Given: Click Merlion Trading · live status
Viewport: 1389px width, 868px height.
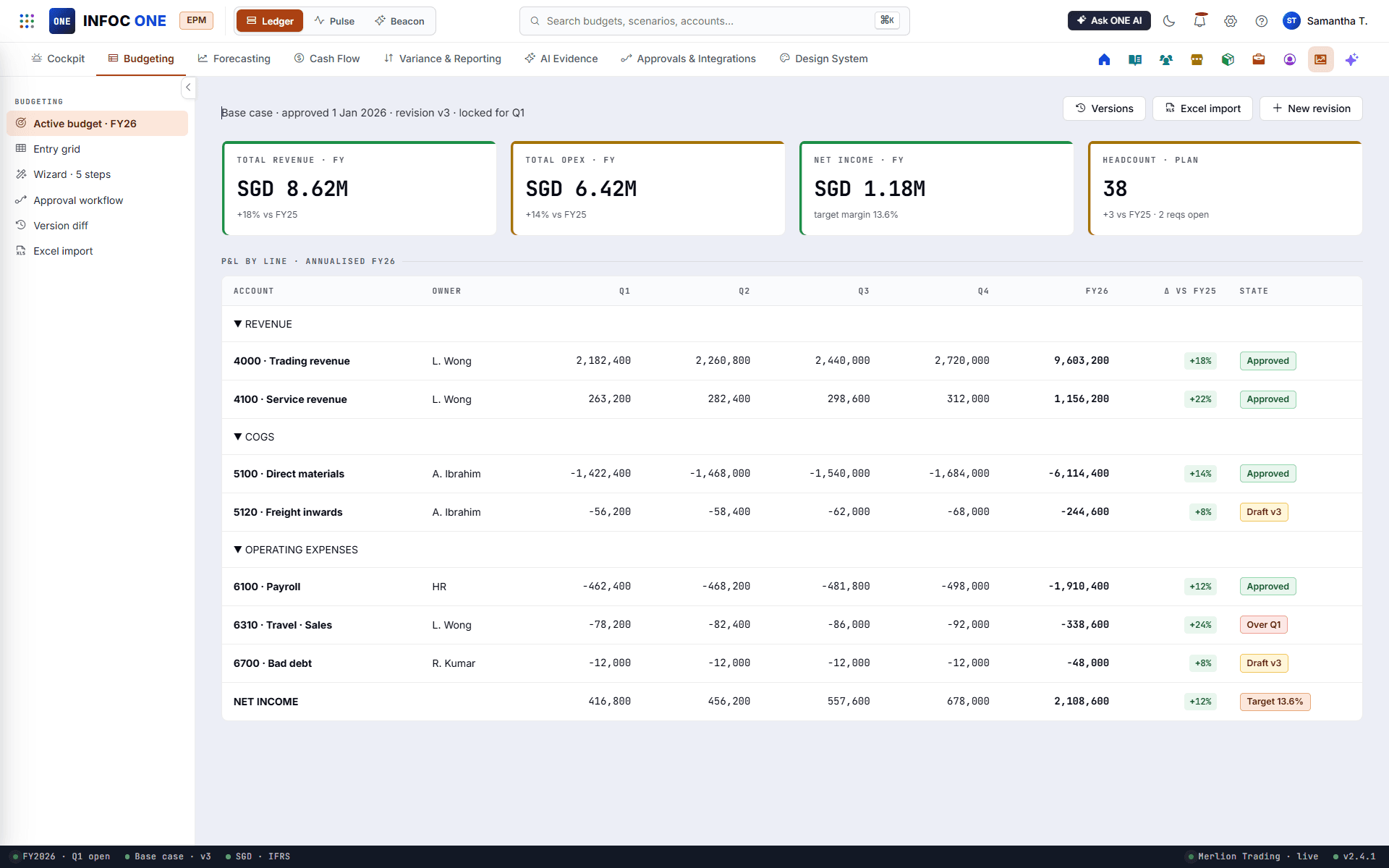Looking at the screenshot, I should coord(1253,856).
